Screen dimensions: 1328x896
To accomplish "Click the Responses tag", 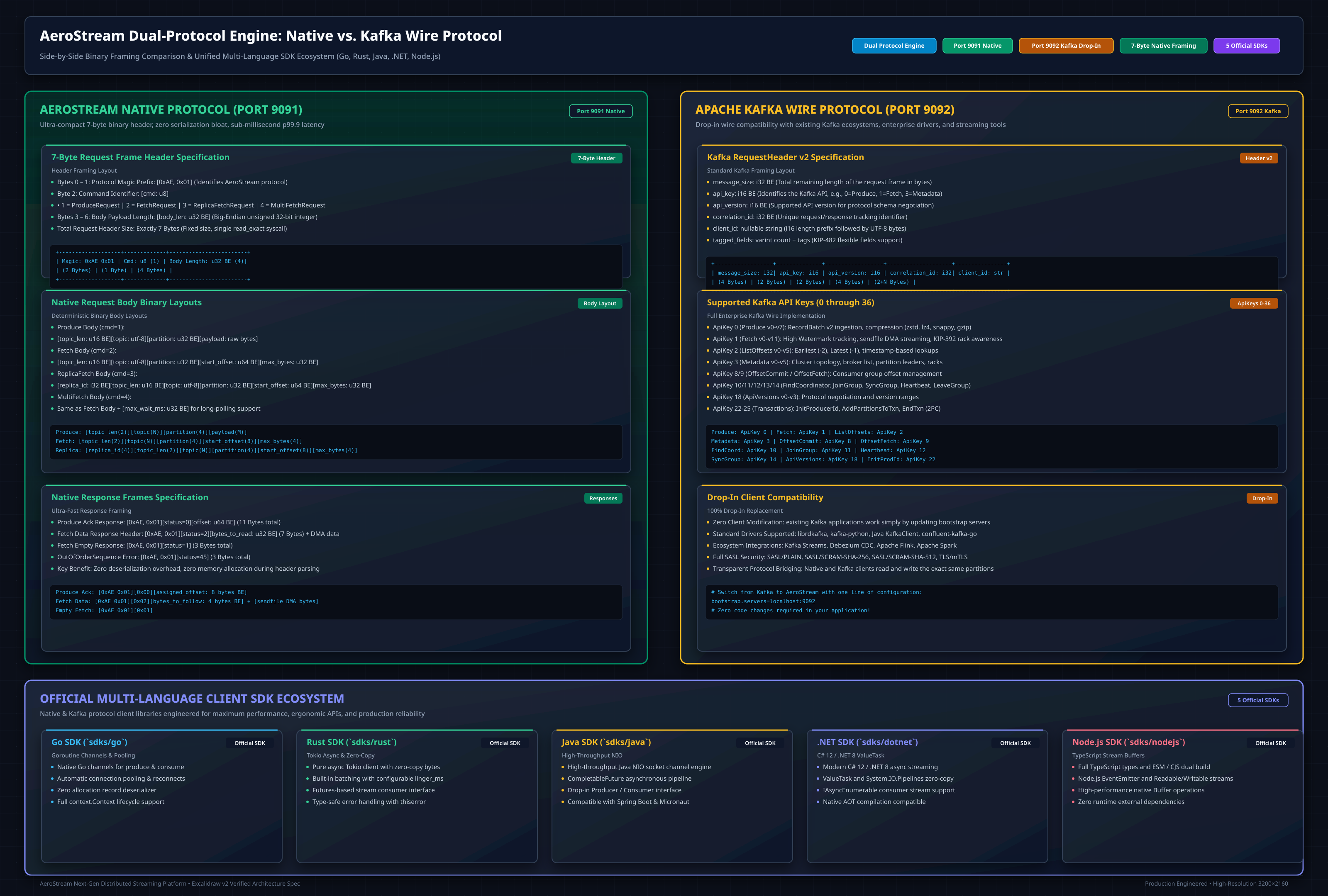I will 603,499.
